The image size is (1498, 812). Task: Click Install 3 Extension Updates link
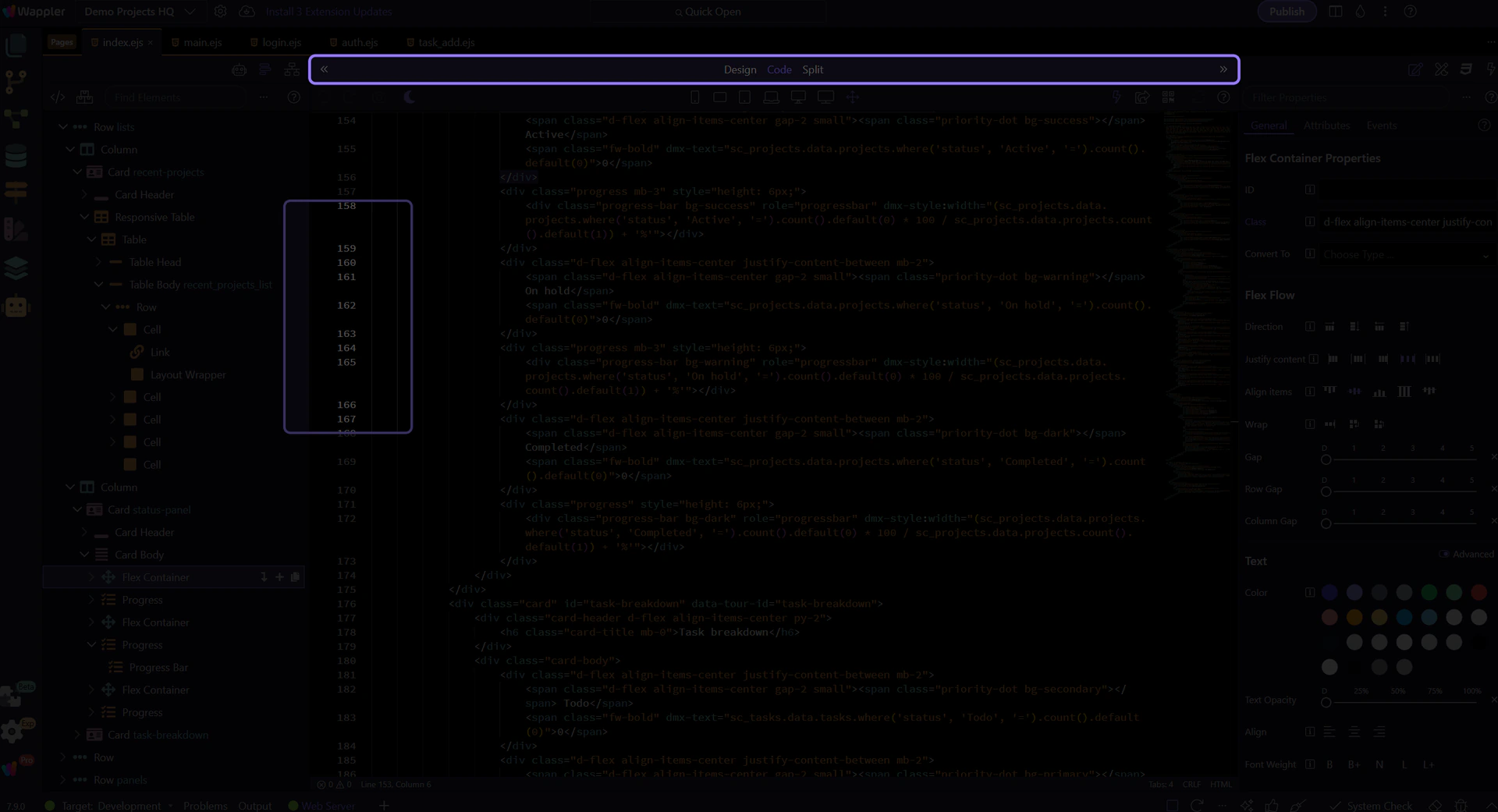tap(328, 12)
